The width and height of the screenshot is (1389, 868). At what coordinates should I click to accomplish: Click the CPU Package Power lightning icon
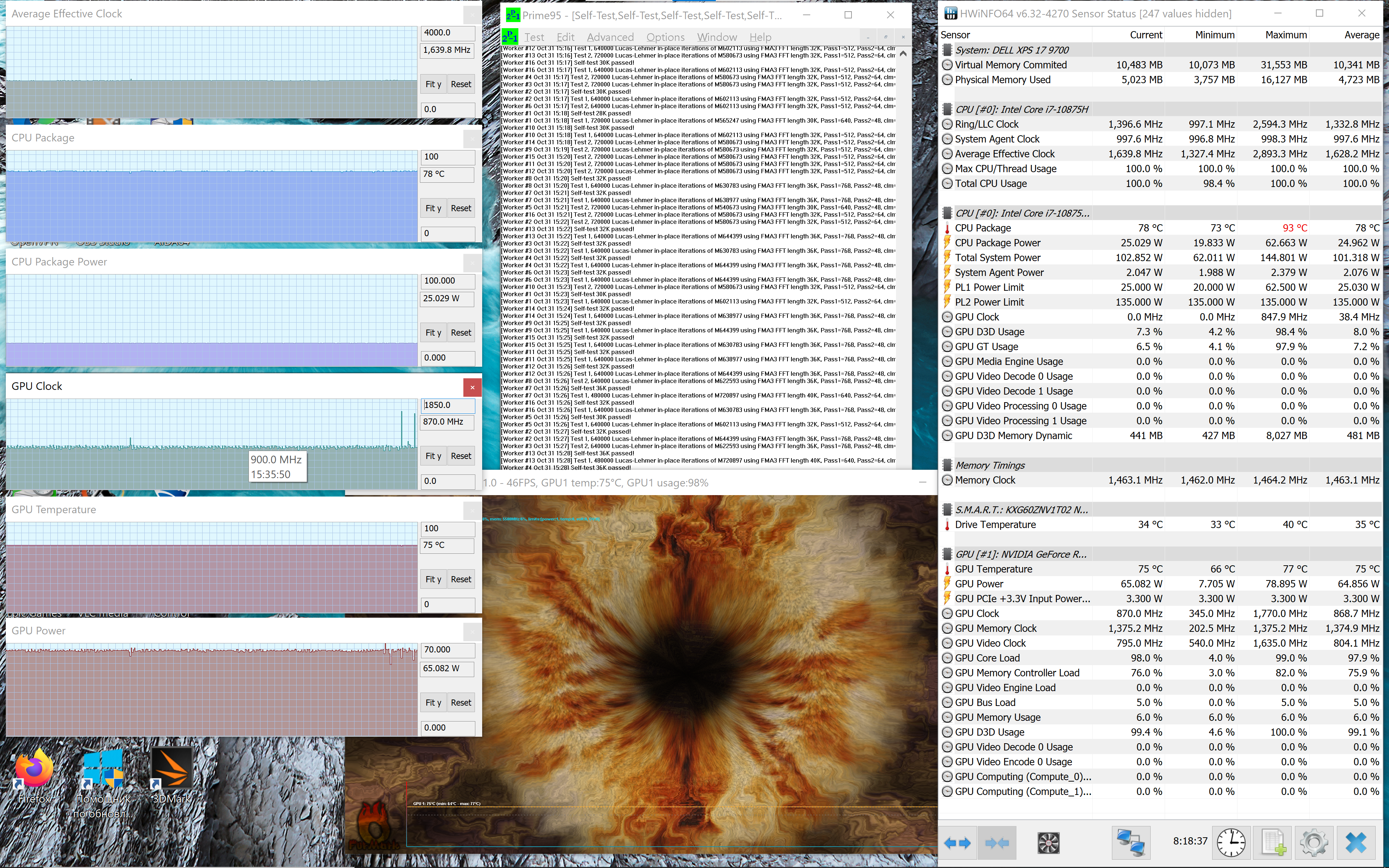[x=947, y=243]
